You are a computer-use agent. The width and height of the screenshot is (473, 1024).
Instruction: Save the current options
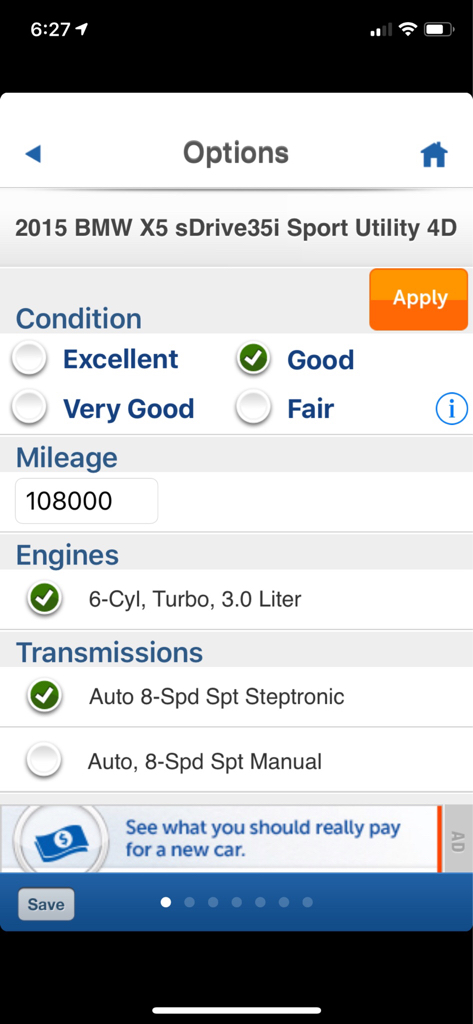46,904
